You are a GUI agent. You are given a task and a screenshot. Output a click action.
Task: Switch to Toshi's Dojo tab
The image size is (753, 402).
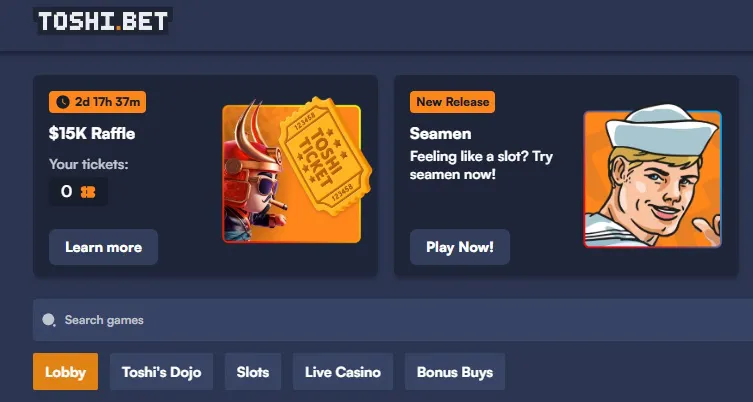tap(161, 372)
